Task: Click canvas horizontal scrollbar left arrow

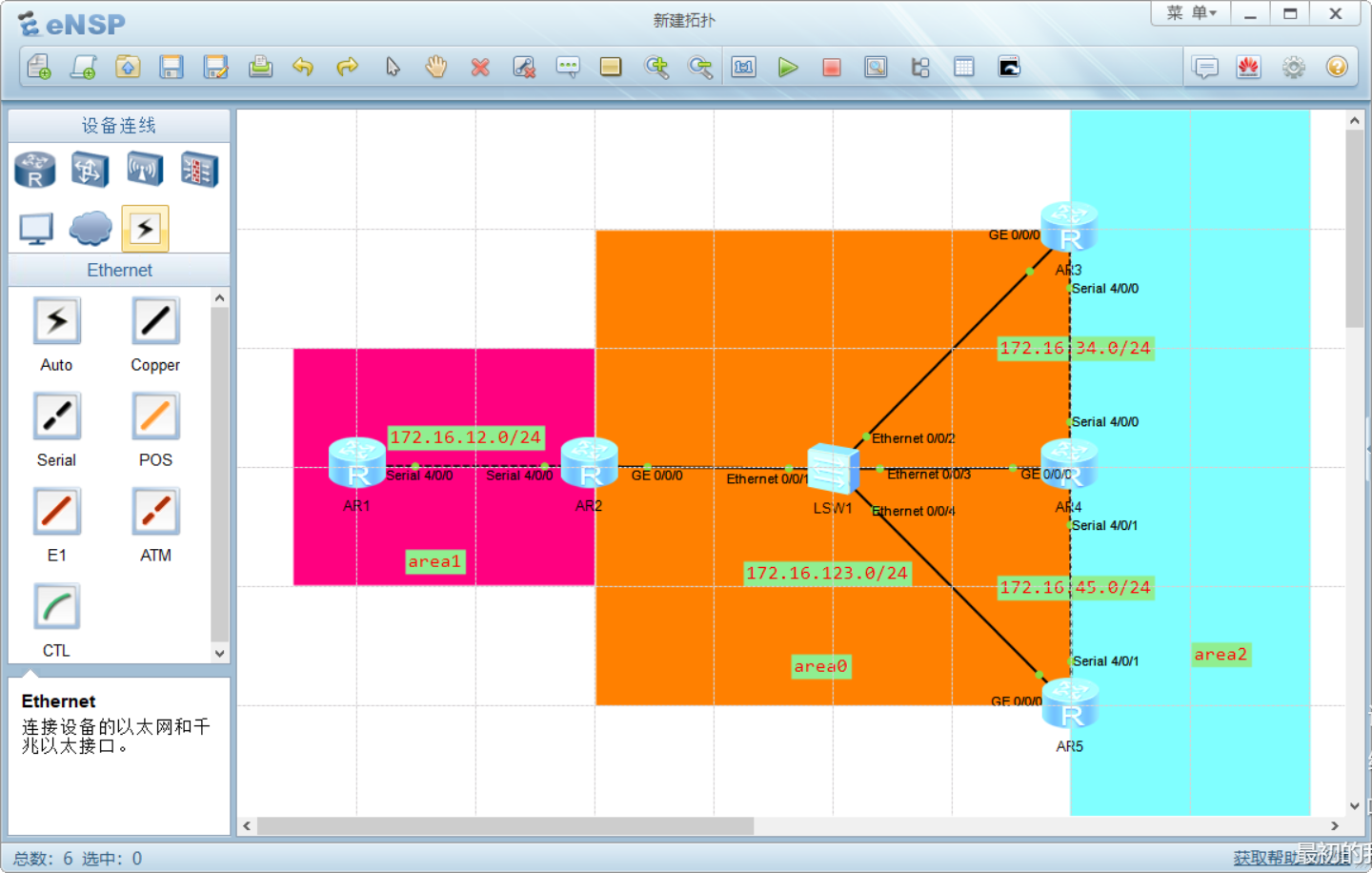Action: click(247, 826)
